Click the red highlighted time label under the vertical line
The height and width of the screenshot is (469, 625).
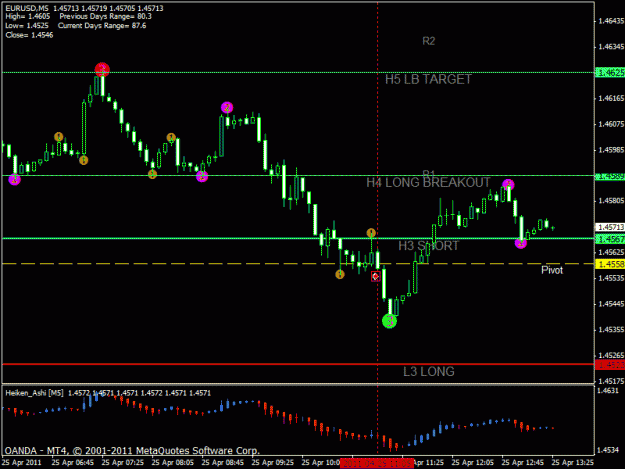[x=377, y=463]
